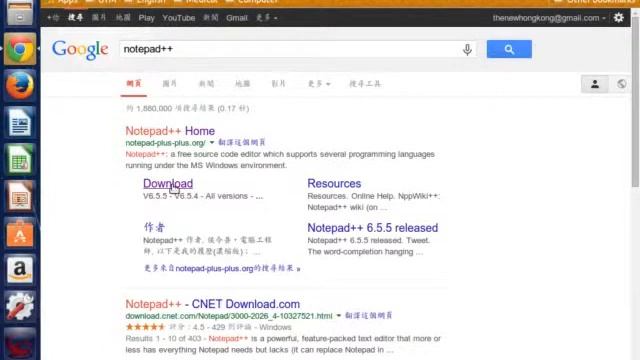Open Notepad++ 6.5.5 released link

373,228
